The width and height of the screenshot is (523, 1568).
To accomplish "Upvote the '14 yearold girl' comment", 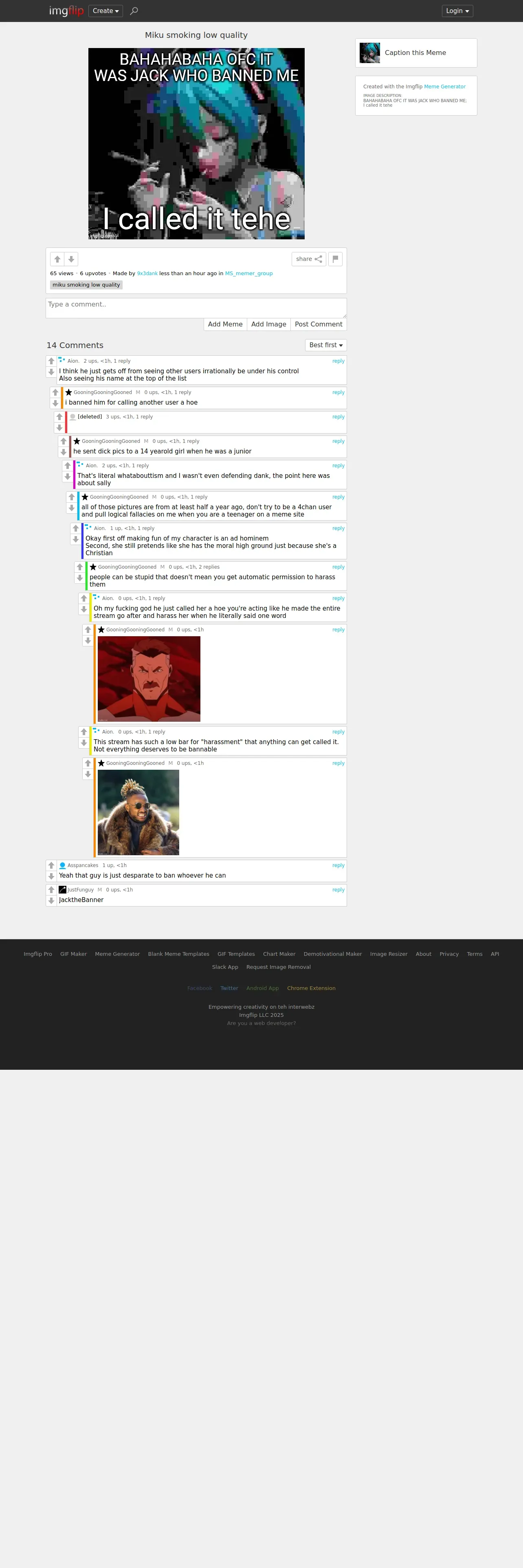I will click(63, 441).
